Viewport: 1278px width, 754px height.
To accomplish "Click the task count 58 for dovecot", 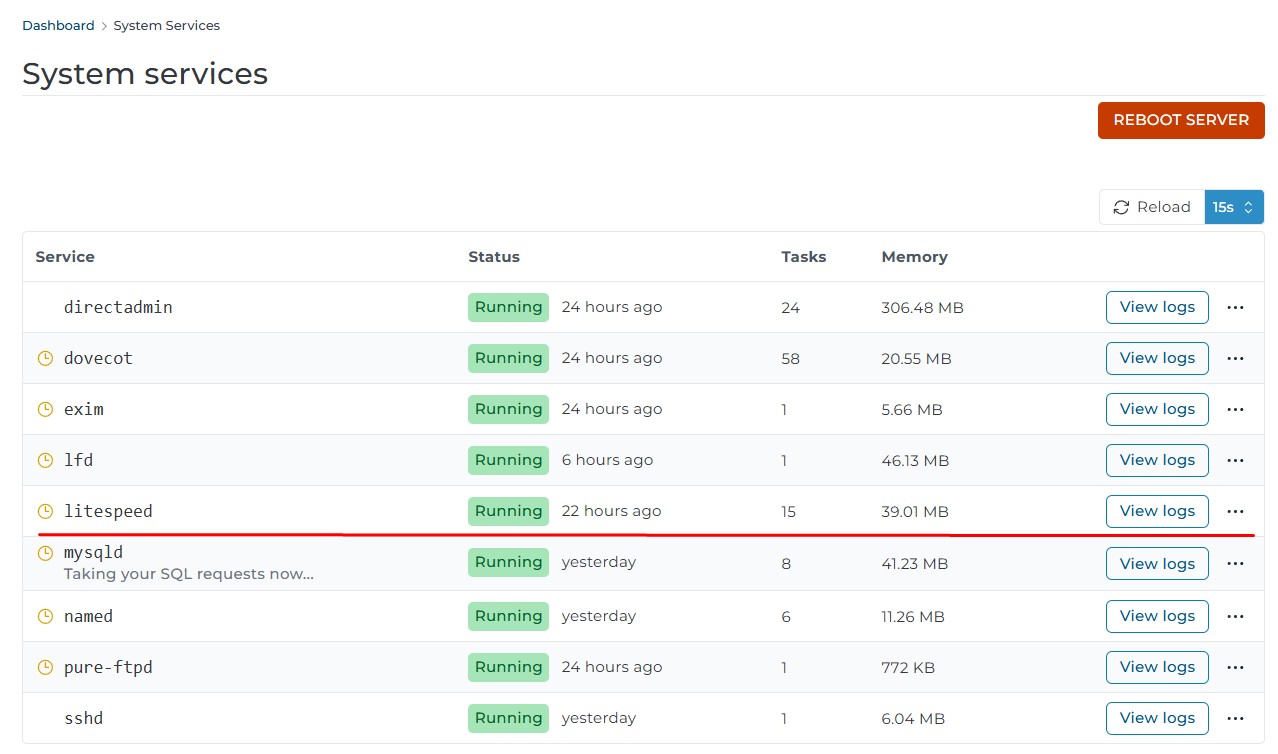I will [x=791, y=358].
